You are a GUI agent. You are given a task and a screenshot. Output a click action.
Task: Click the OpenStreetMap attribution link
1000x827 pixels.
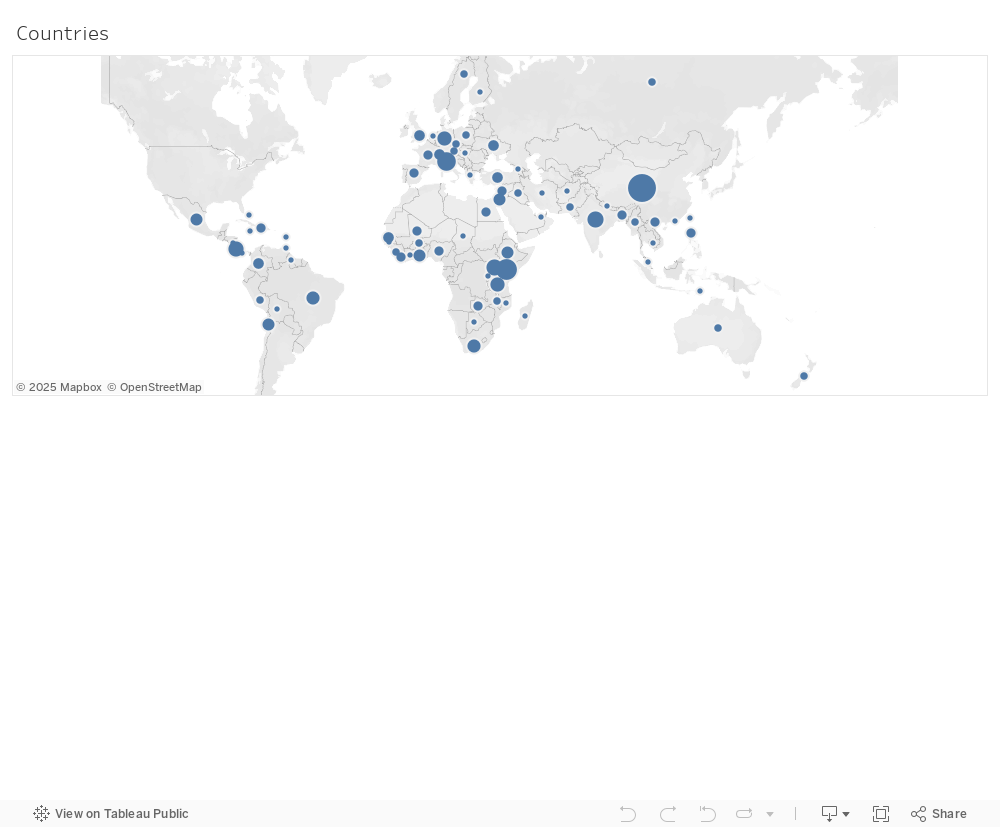(154, 387)
